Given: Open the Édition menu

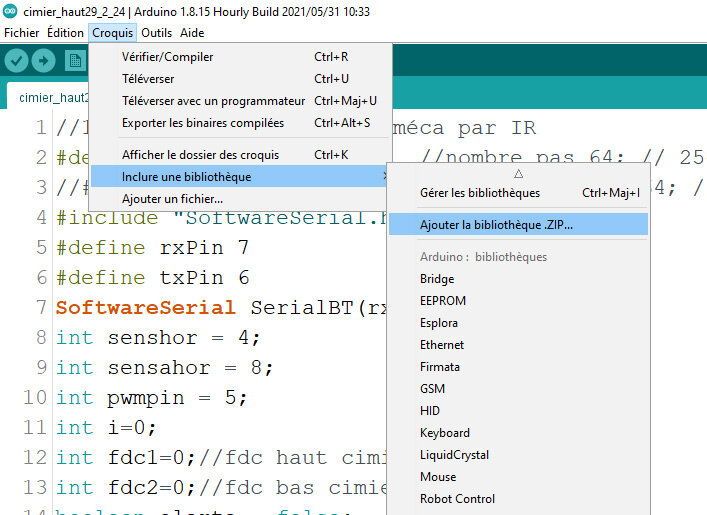Looking at the screenshot, I should [65, 33].
